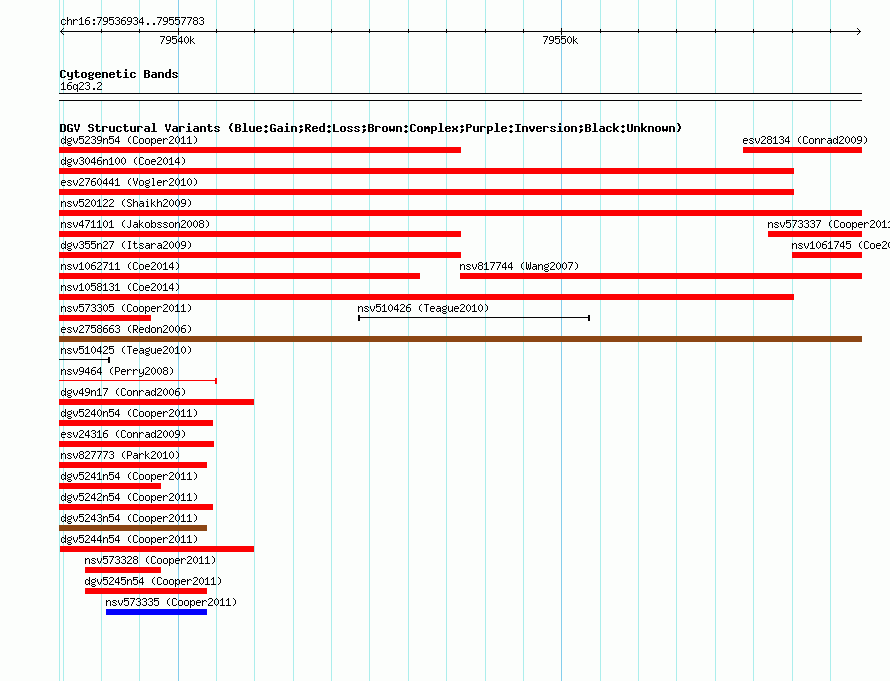
Task: Click the DGV Structural Variants track title
Action: (x=370, y=128)
